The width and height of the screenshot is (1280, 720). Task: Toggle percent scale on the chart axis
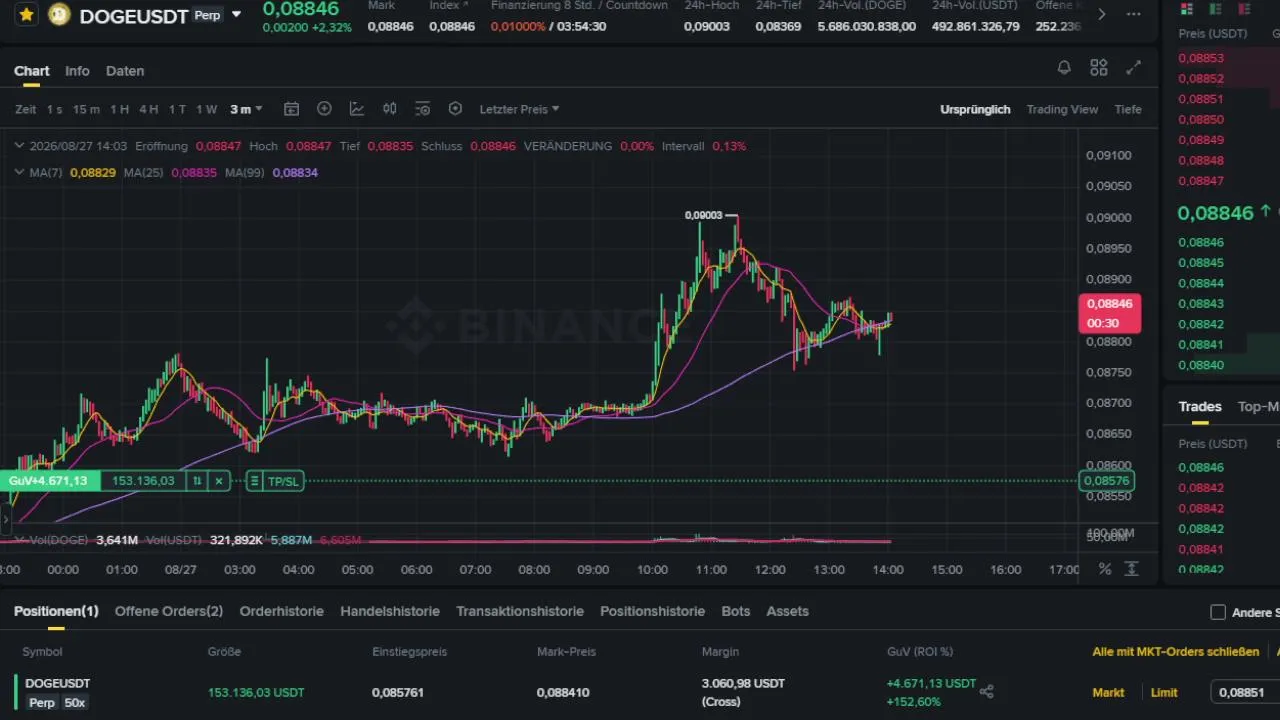click(x=1105, y=569)
